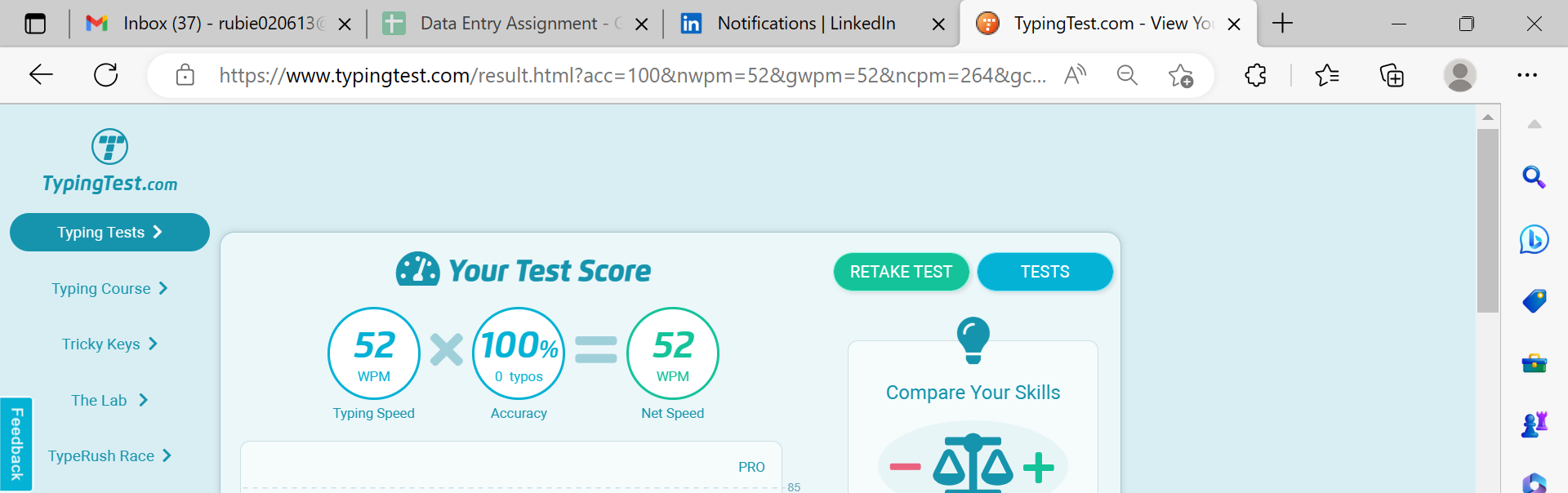This screenshot has height=493, width=1568.
Task: Switch to the Notifications LinkedIn tab
Action: 811,24
